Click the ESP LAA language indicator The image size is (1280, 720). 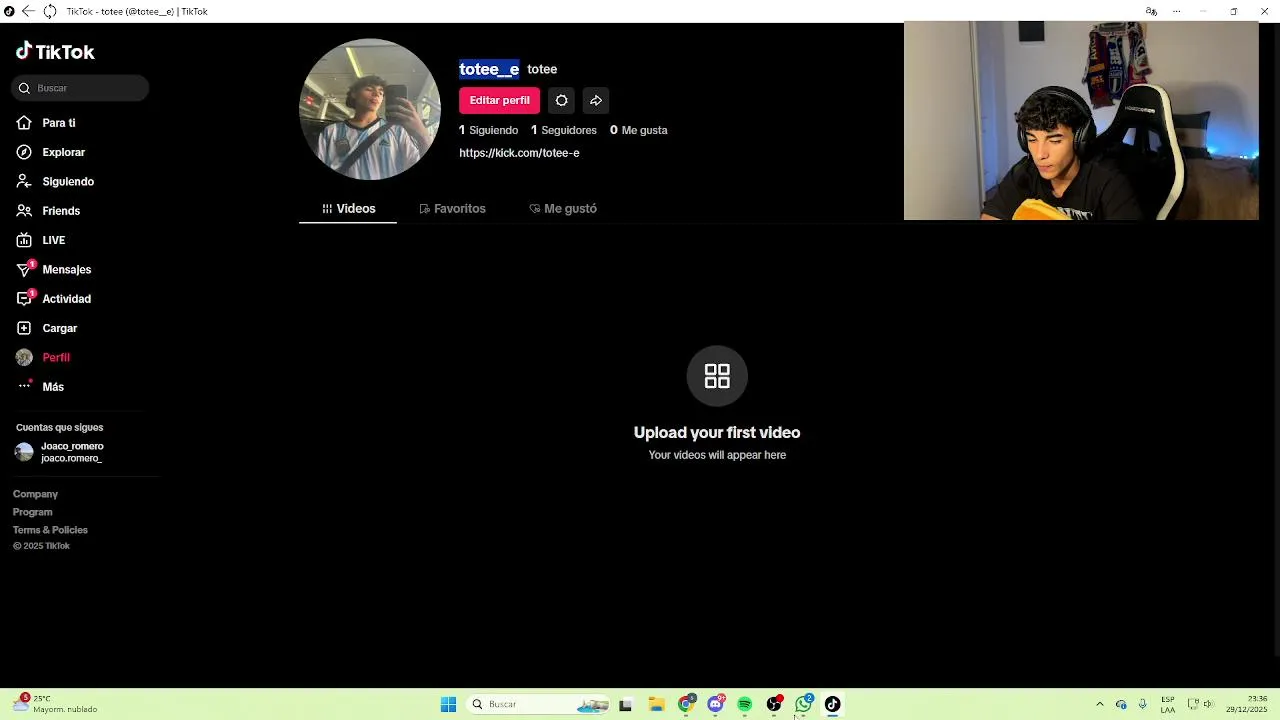click(x=1168, y=704)
